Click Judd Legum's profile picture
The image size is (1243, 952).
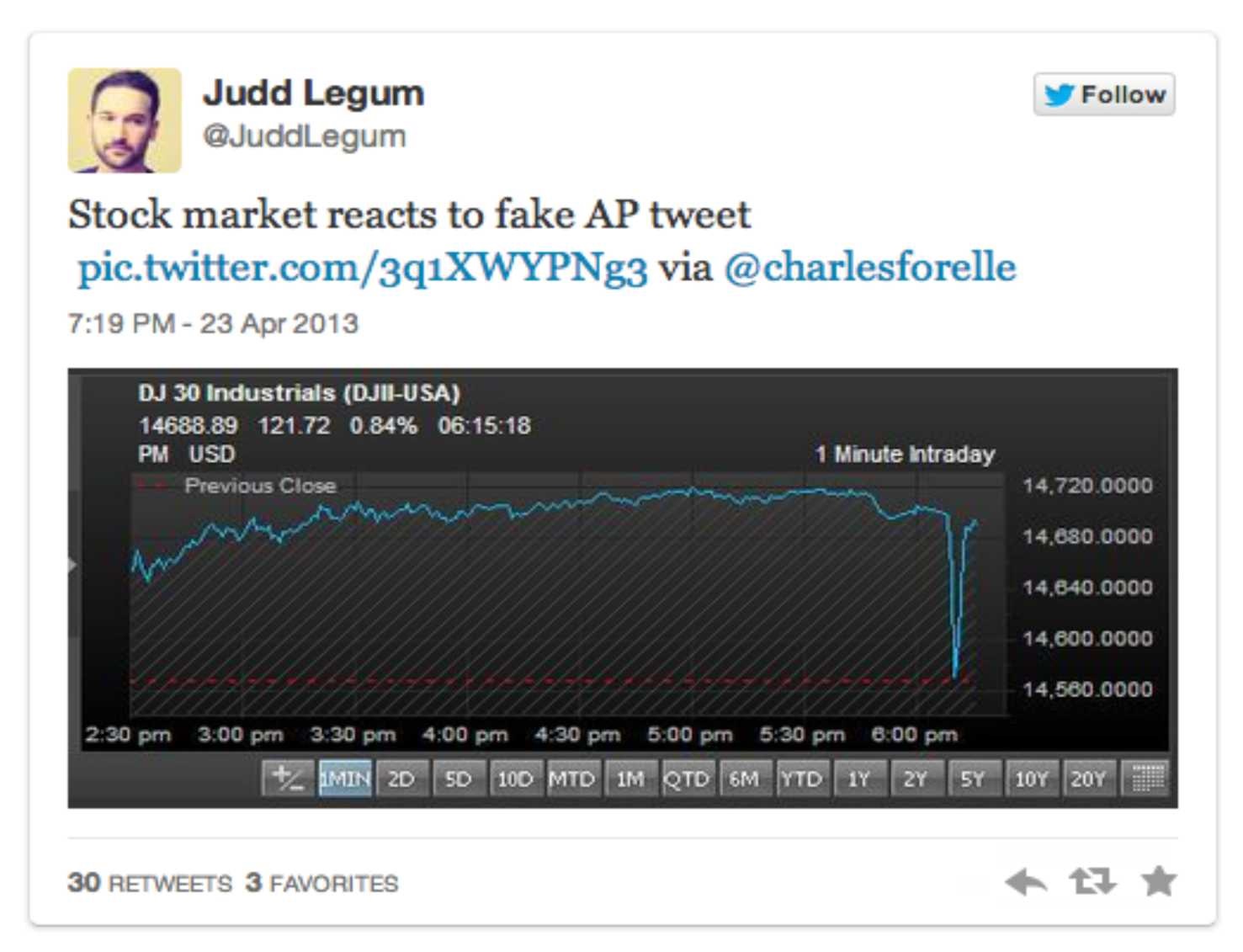coord(125,120)
